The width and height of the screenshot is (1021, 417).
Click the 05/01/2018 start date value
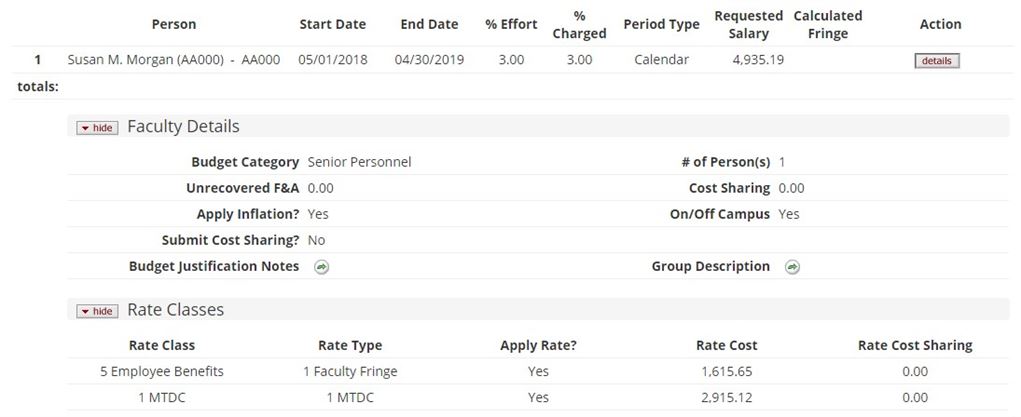click(332, 60)
